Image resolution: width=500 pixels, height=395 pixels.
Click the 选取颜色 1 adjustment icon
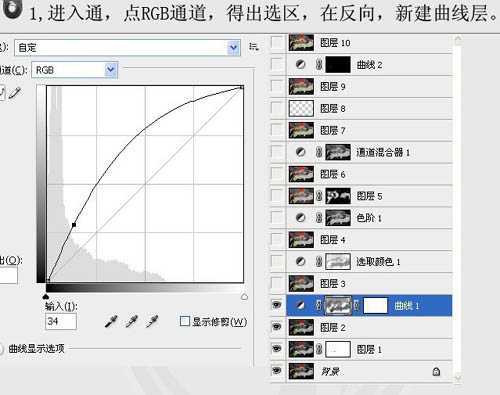tap(300, 262)
